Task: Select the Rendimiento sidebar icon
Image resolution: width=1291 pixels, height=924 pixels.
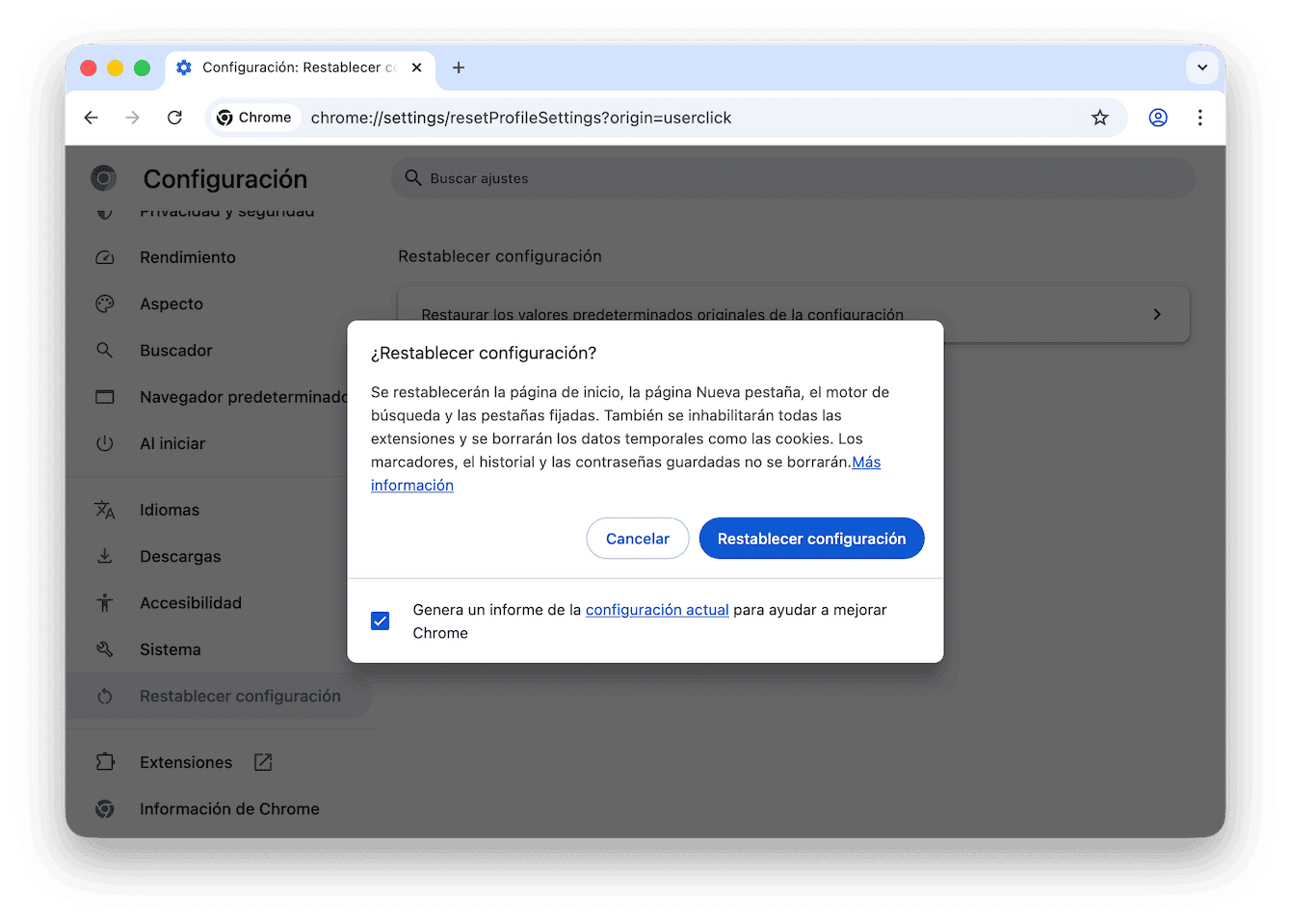Action: (x=105, y=257)
